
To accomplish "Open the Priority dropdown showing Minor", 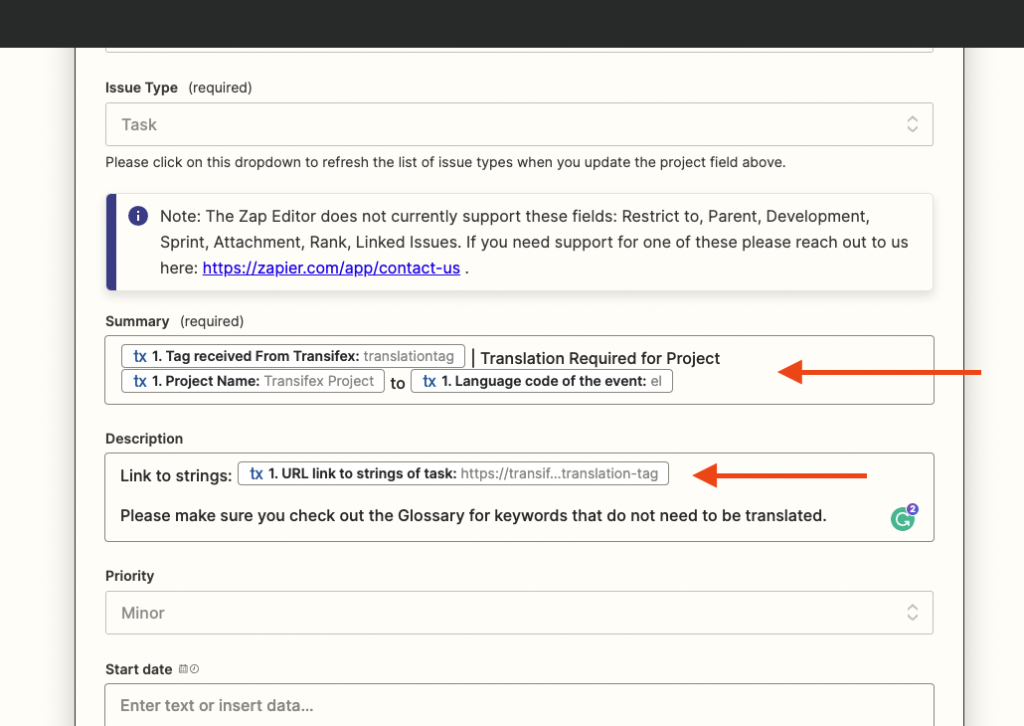I will point(519,612).
